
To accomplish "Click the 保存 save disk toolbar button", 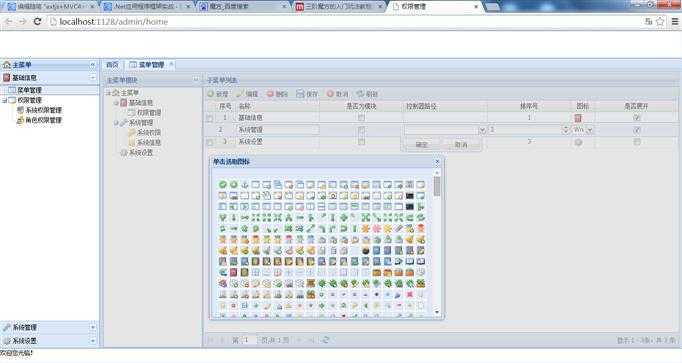I will 307,93.
